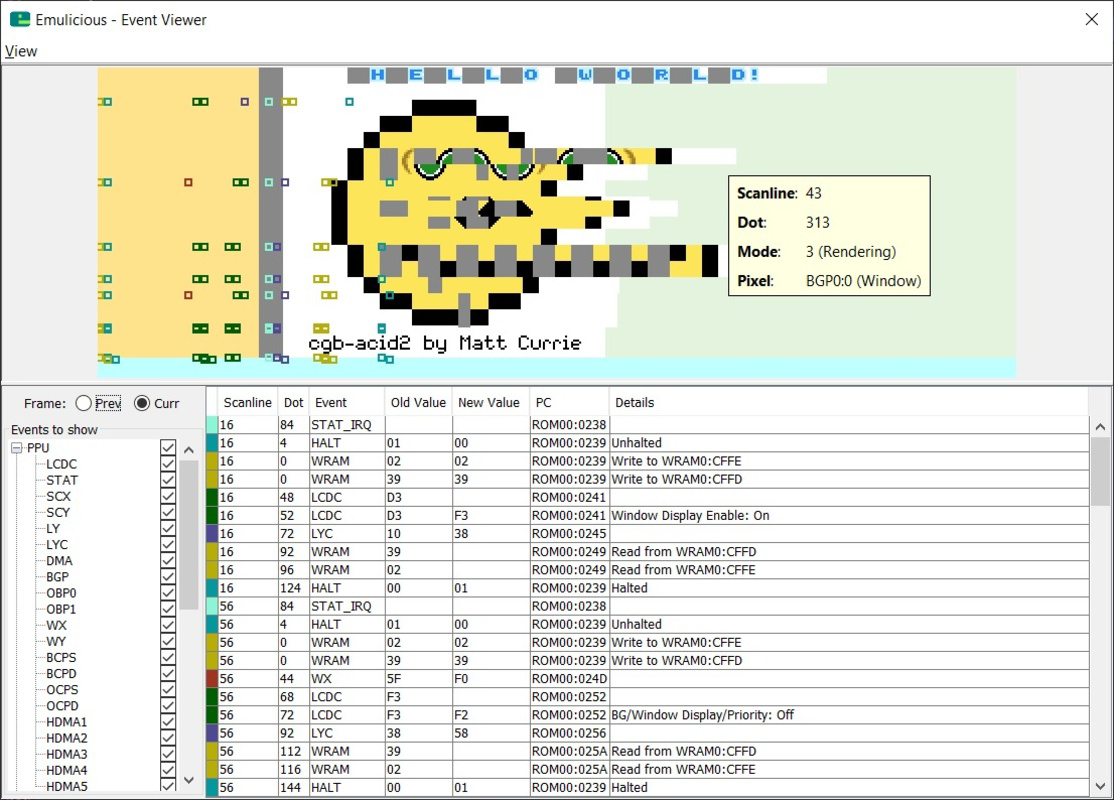Click the event table scrollbar thumb
Screen dimensions: 1114x800
(x=1100, y=472)
